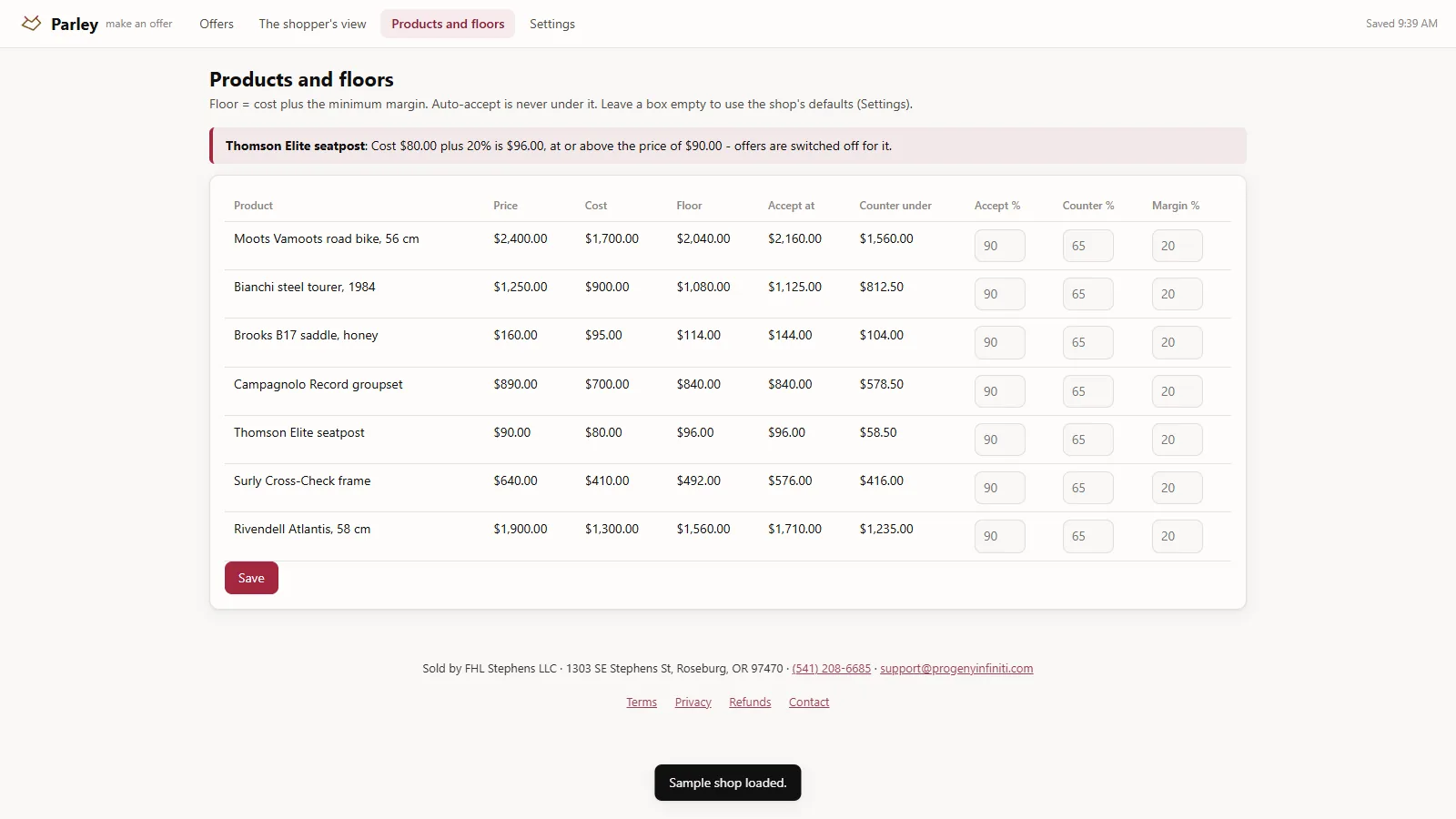Open the Settings tab

[x=552, y=24]
